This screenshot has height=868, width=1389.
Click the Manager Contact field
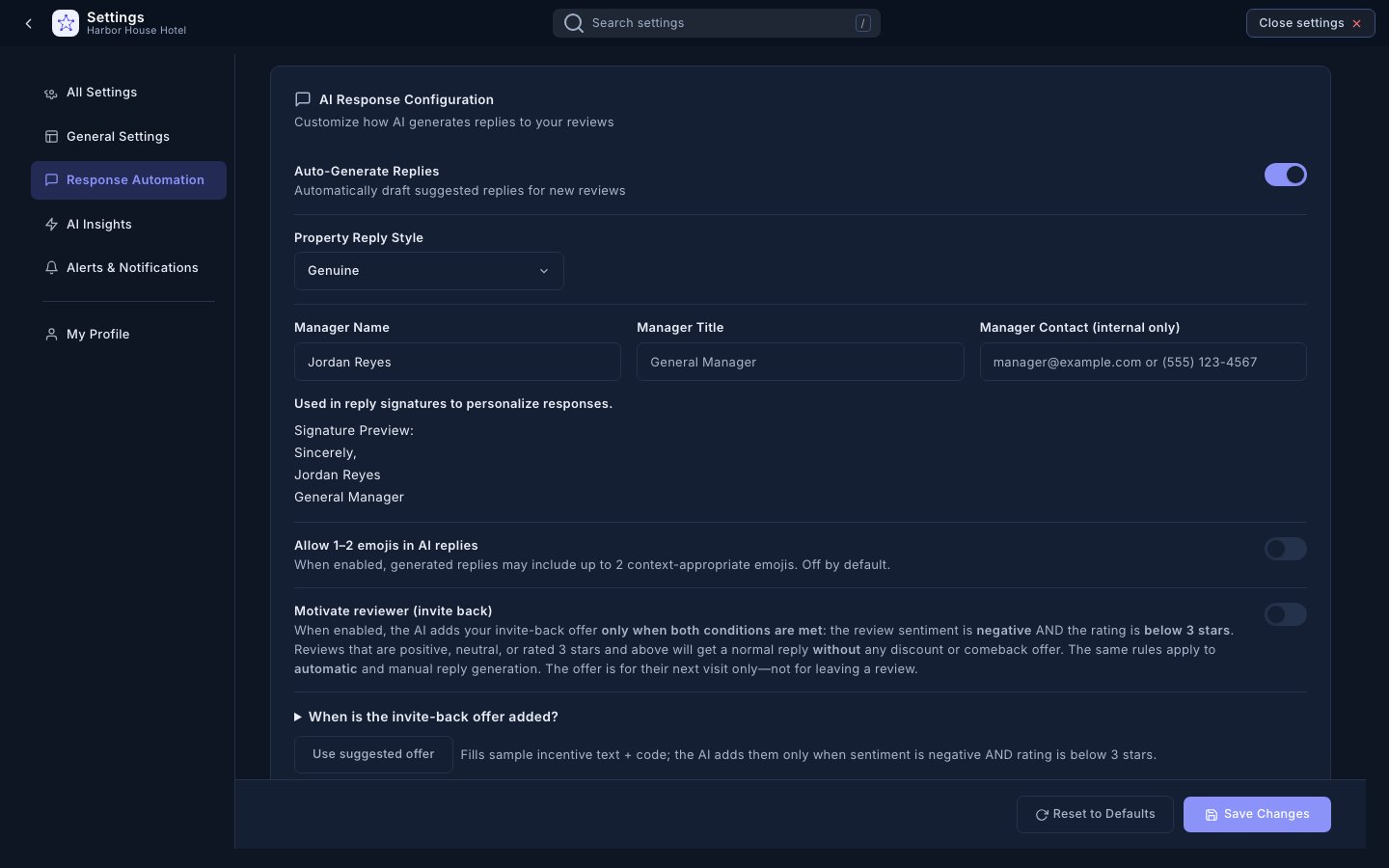pyautogui.click(x=1143, y=362)
